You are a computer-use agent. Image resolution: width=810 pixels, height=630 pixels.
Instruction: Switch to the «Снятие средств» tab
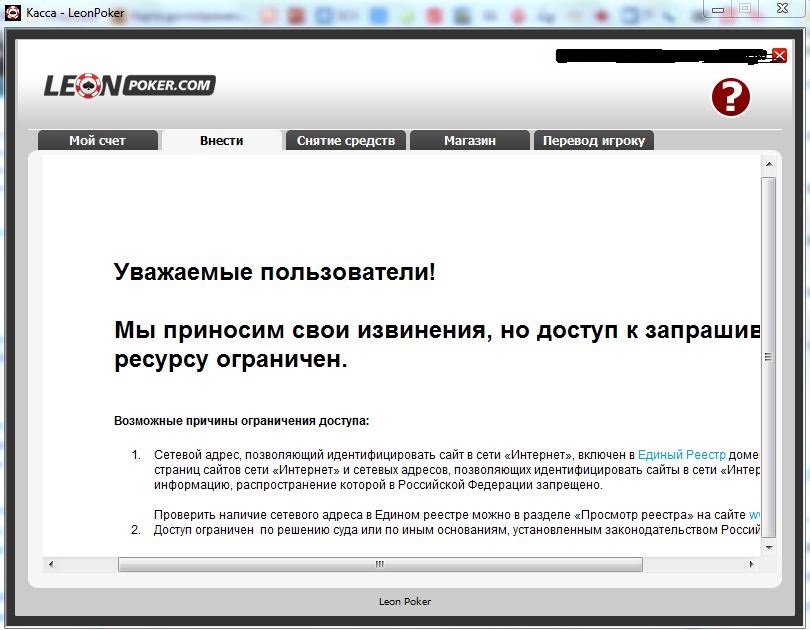(x=346, y=141)
